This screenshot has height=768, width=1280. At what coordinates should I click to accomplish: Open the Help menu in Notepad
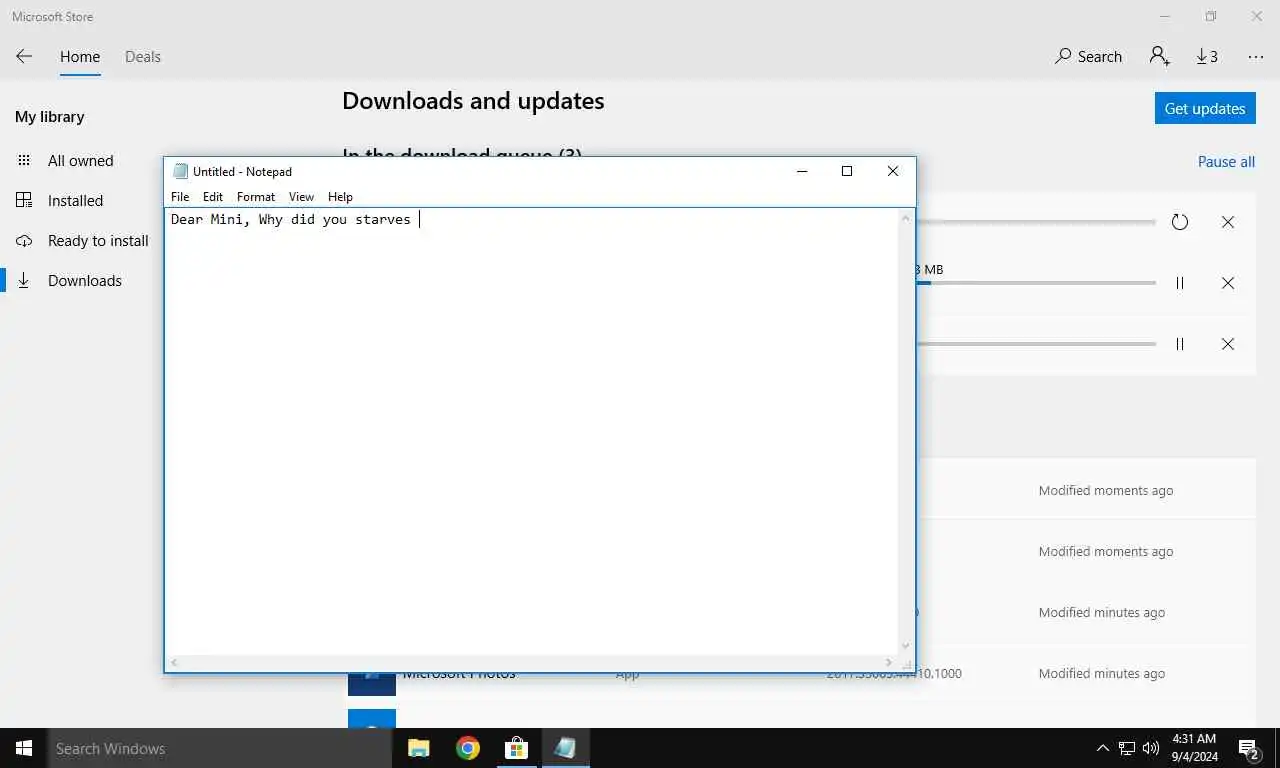pos(340,197)
